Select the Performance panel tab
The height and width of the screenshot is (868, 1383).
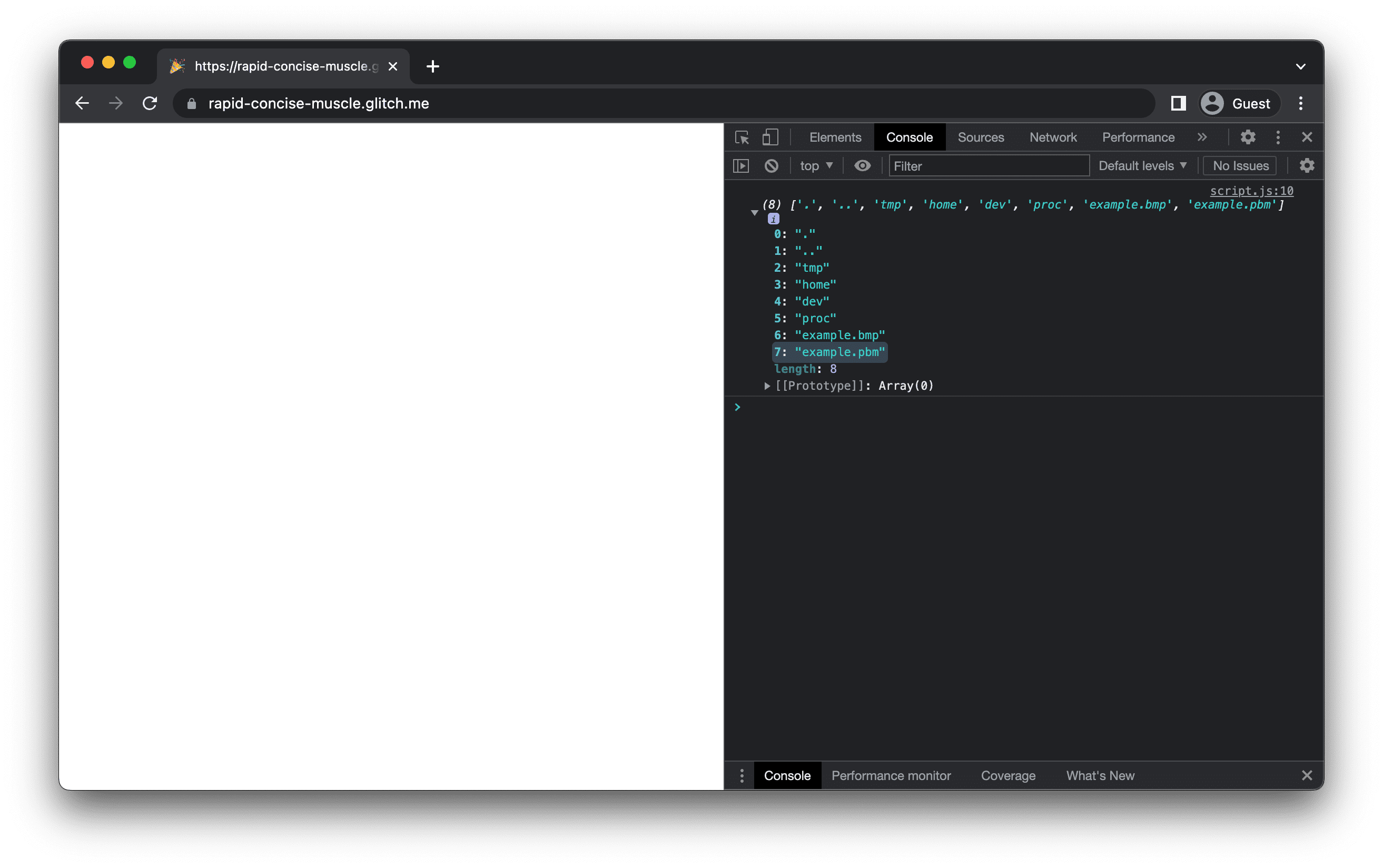point(1138,137)
